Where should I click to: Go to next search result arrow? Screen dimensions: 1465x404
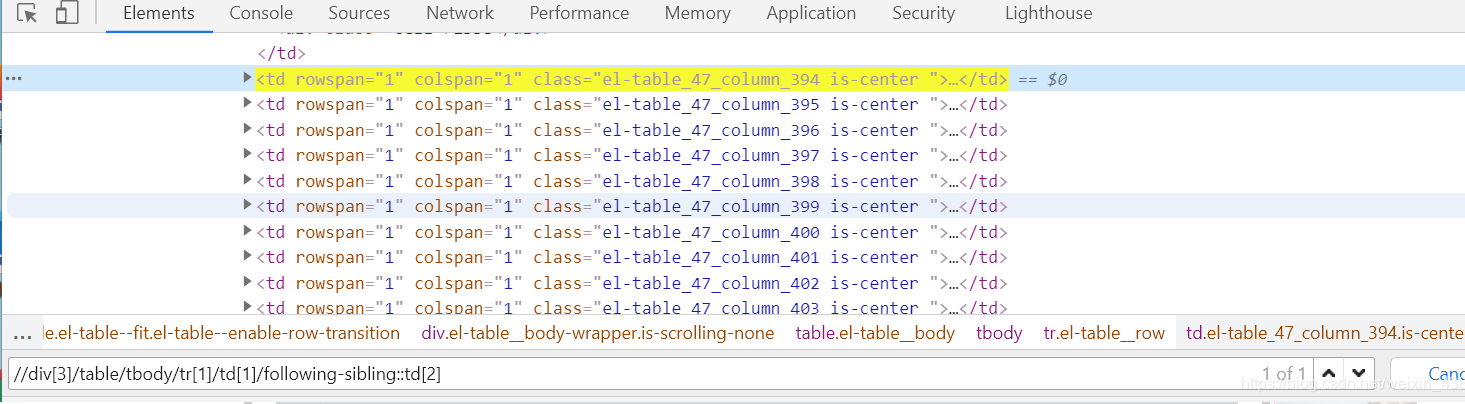click(x=1357, y=373)
